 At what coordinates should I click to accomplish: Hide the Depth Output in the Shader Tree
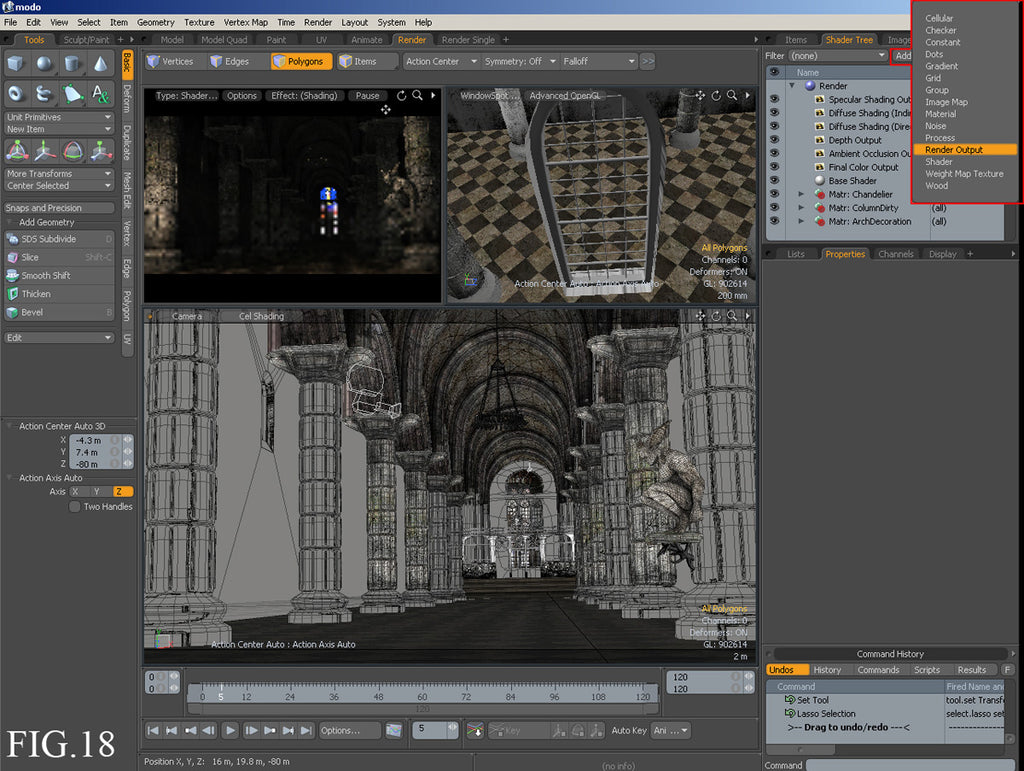click(x=774, y=140)
